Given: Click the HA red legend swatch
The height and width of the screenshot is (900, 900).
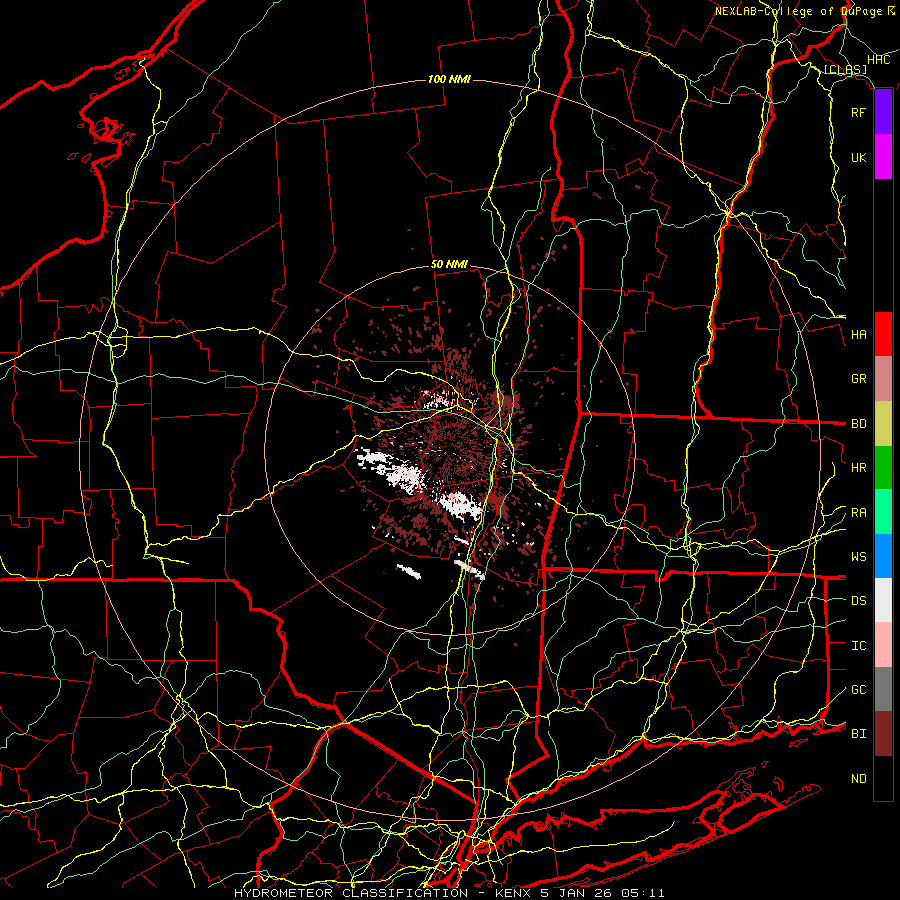Looking at the screenshot, I should click(883, 334).
